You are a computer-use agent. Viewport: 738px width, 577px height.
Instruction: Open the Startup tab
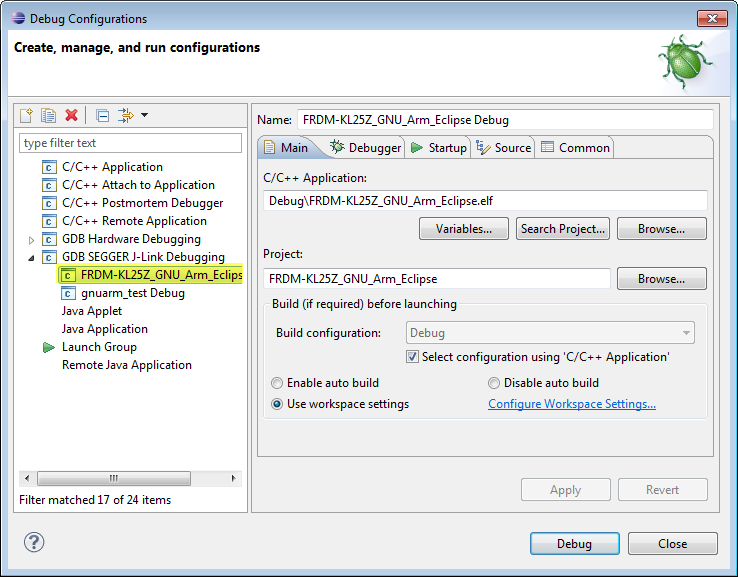(x=439, y=148)
